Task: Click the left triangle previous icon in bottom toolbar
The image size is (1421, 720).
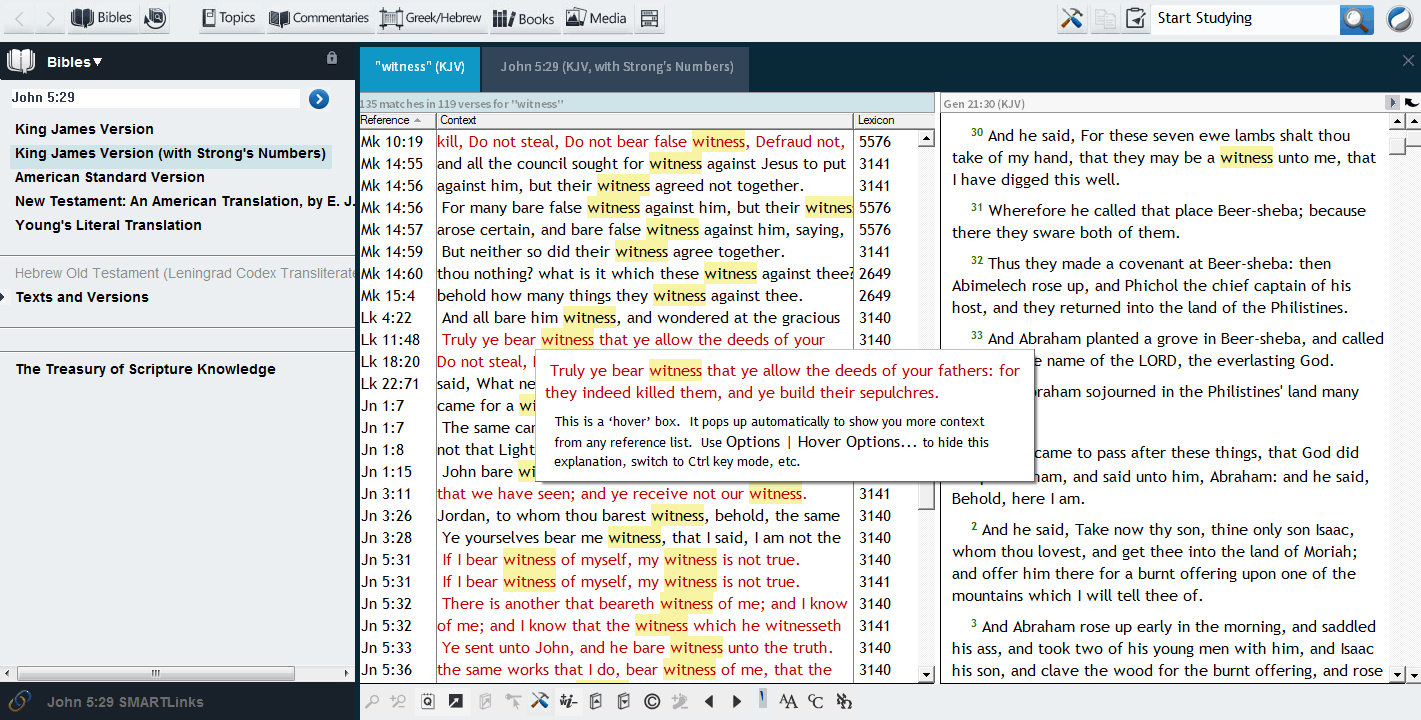Action: click(x=709, y=702)
